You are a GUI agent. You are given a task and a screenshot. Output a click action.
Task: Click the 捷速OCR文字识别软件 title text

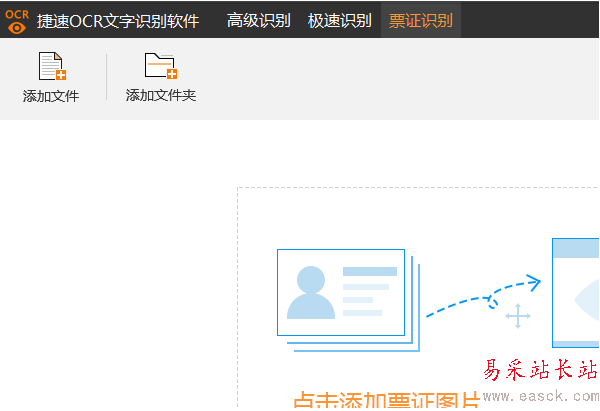(x=118, y=21)
